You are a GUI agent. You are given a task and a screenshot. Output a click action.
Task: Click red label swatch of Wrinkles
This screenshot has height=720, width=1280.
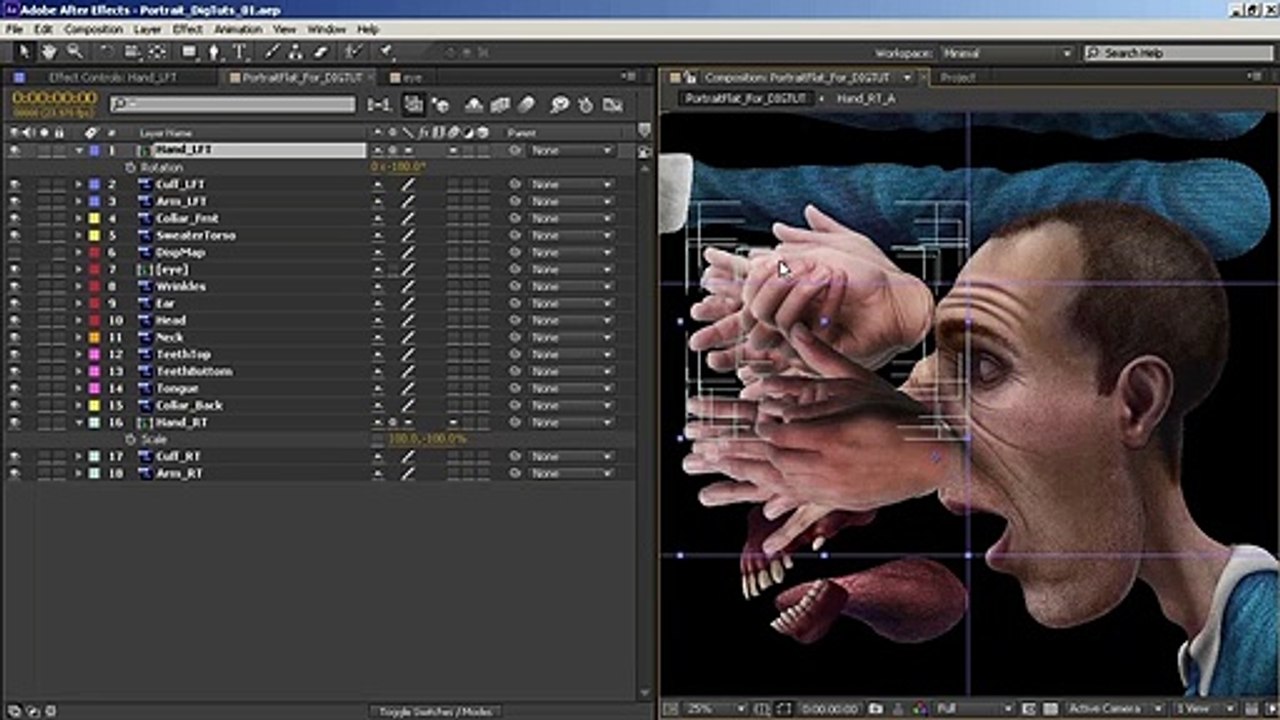tap(94, 286)
